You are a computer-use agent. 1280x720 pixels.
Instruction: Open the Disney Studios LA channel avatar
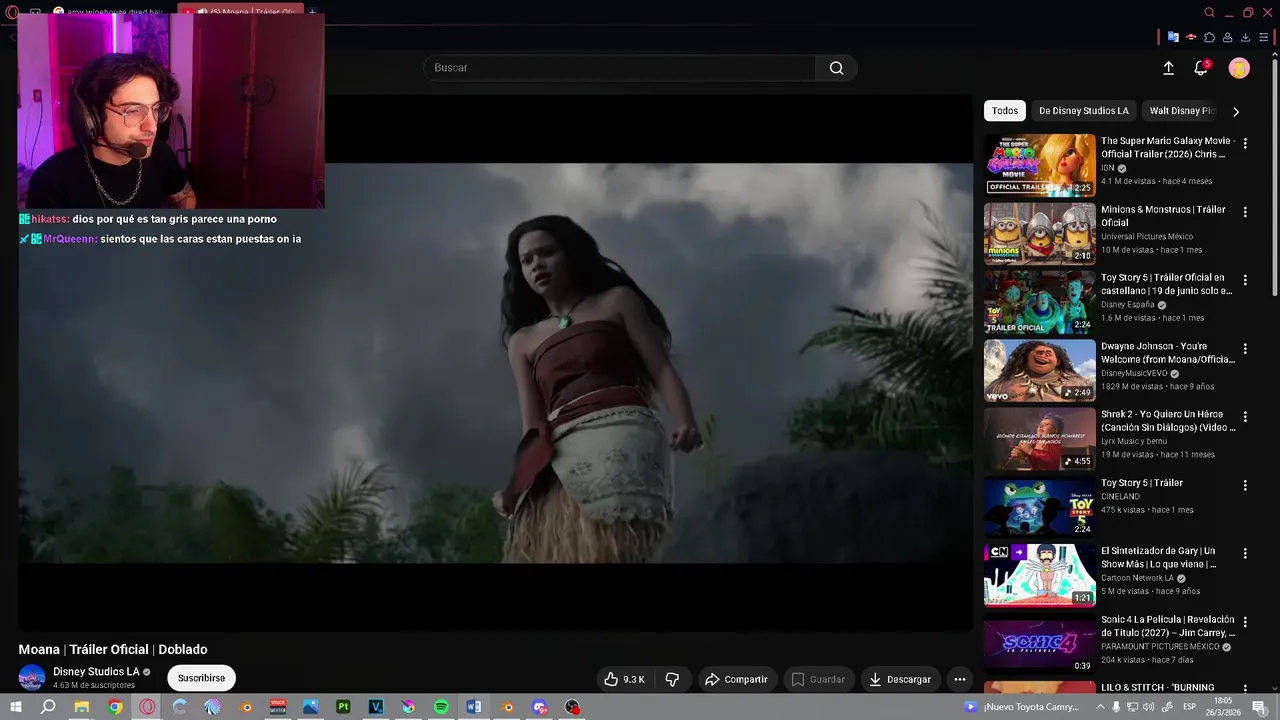(32, 678)
